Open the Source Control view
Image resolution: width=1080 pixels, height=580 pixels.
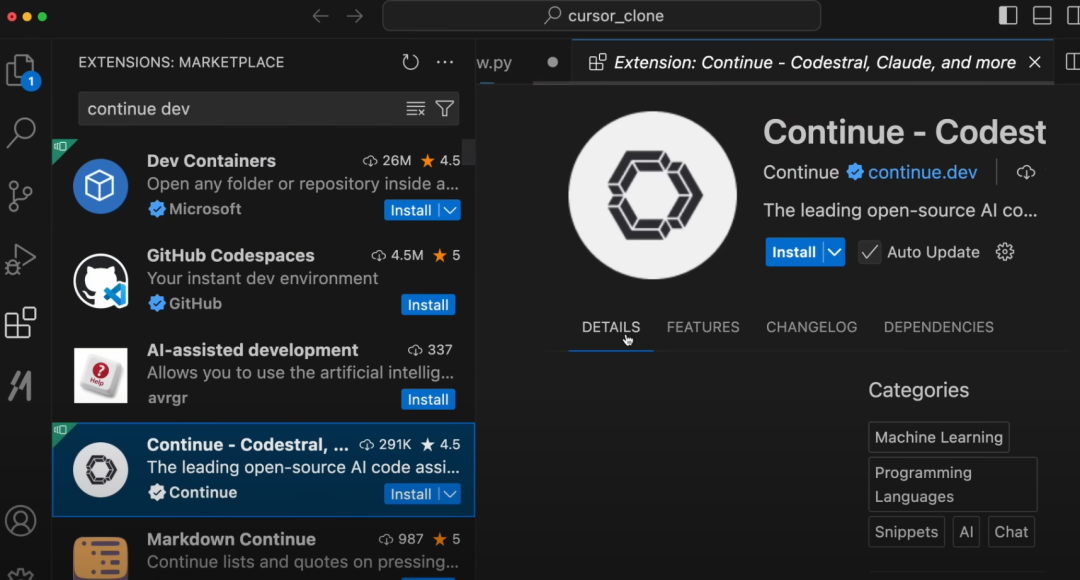point(21,196)
